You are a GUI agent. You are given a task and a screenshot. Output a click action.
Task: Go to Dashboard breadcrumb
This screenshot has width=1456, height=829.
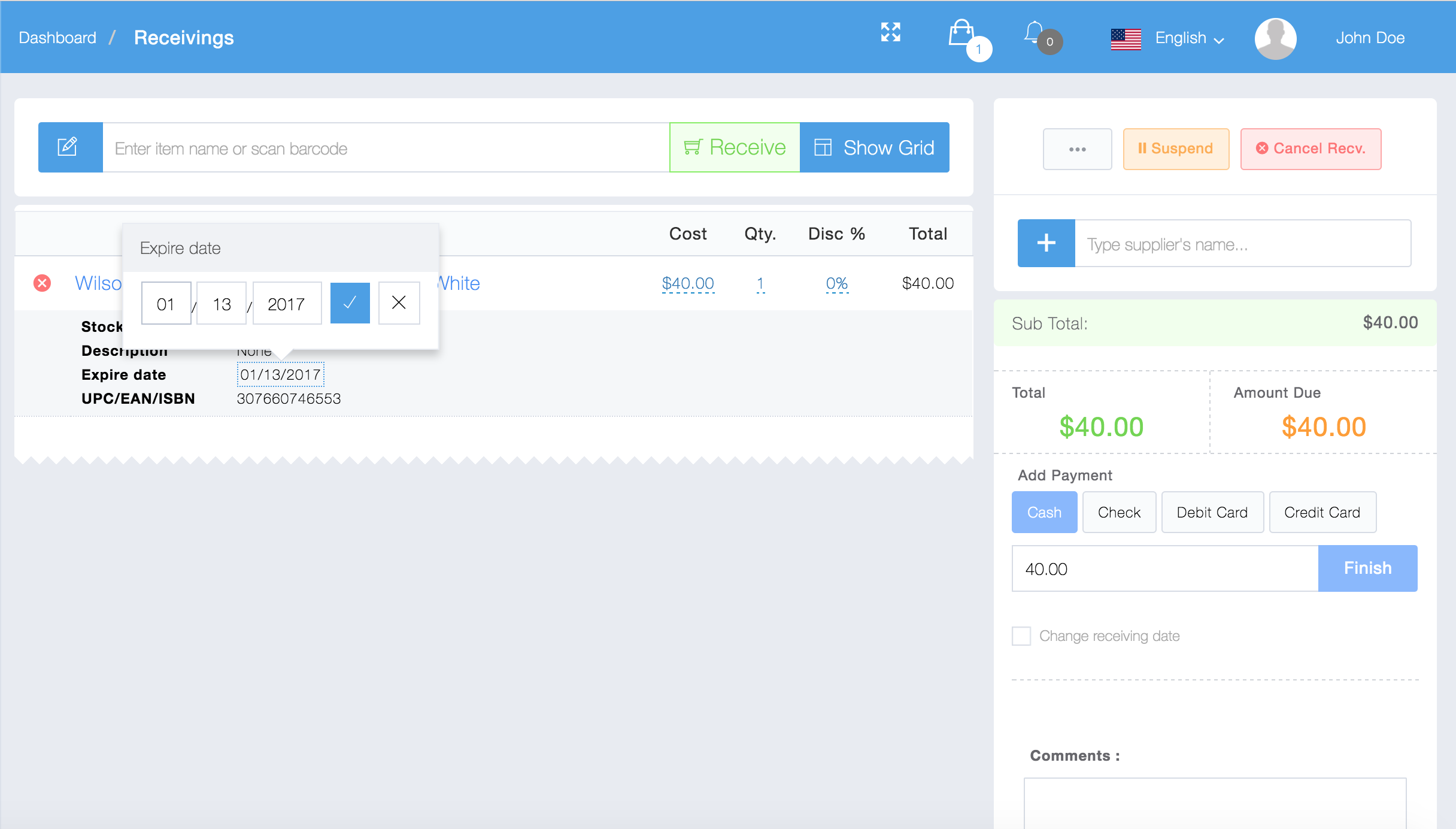57,38
